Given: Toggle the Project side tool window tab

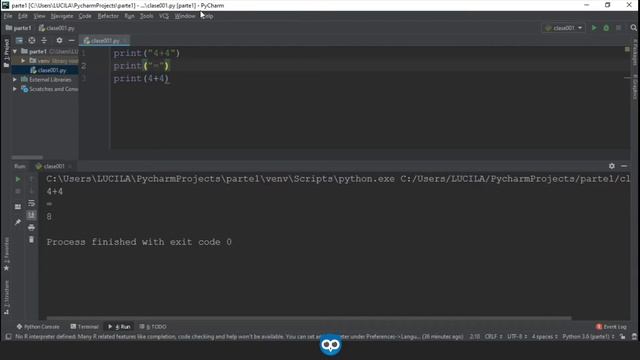Looking at the screenshot, I should pos(6,54).
